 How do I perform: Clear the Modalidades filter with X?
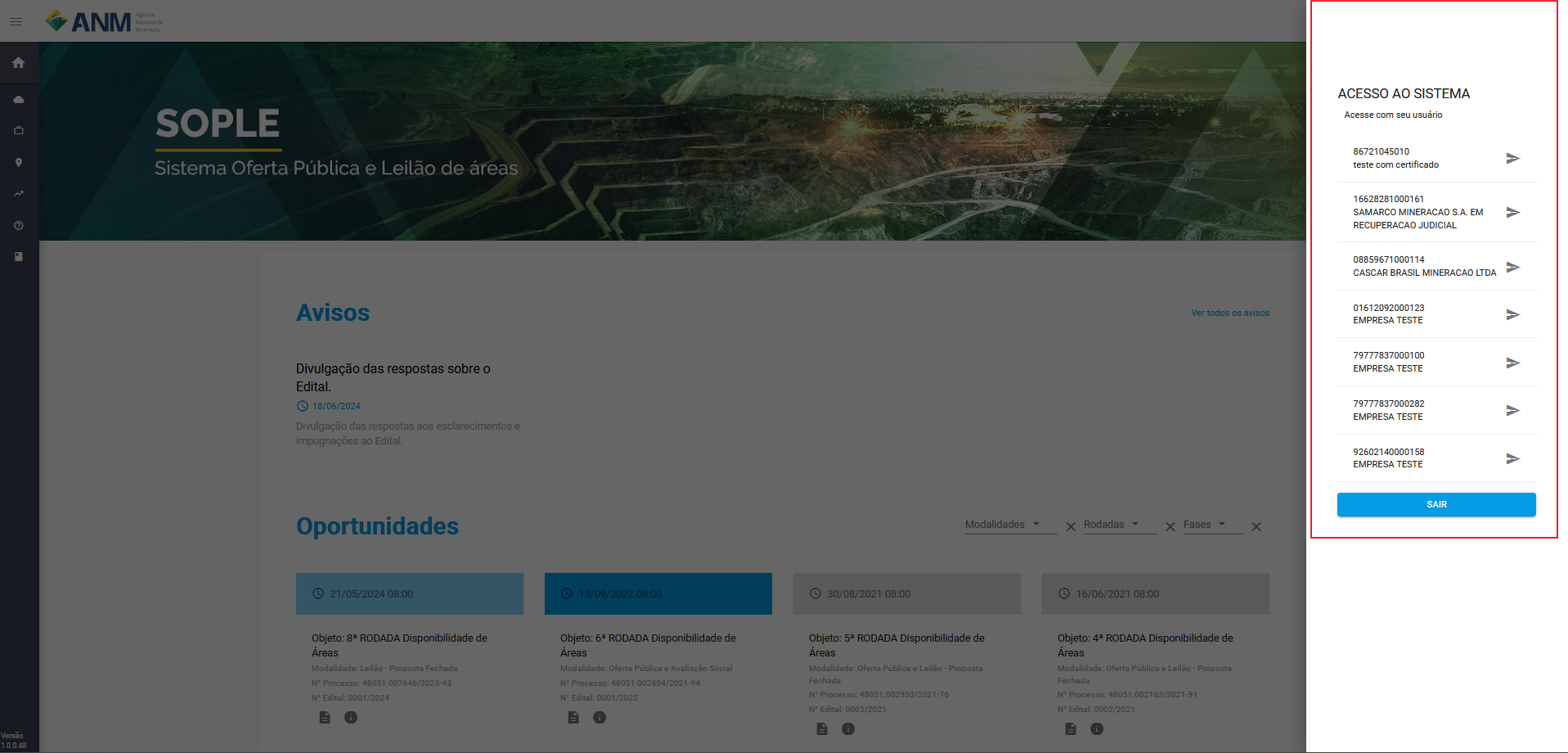(x=1071, y=527)
